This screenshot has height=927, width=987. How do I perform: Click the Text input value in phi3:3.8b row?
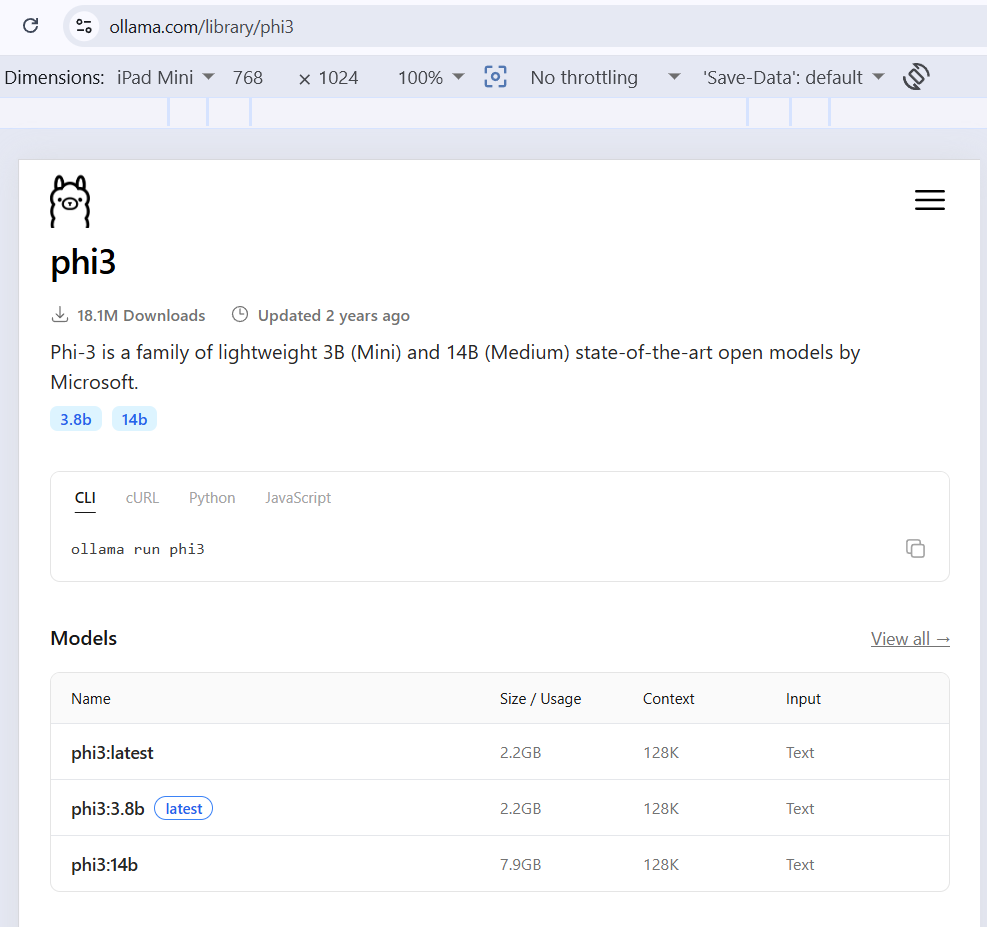(800, 809)
